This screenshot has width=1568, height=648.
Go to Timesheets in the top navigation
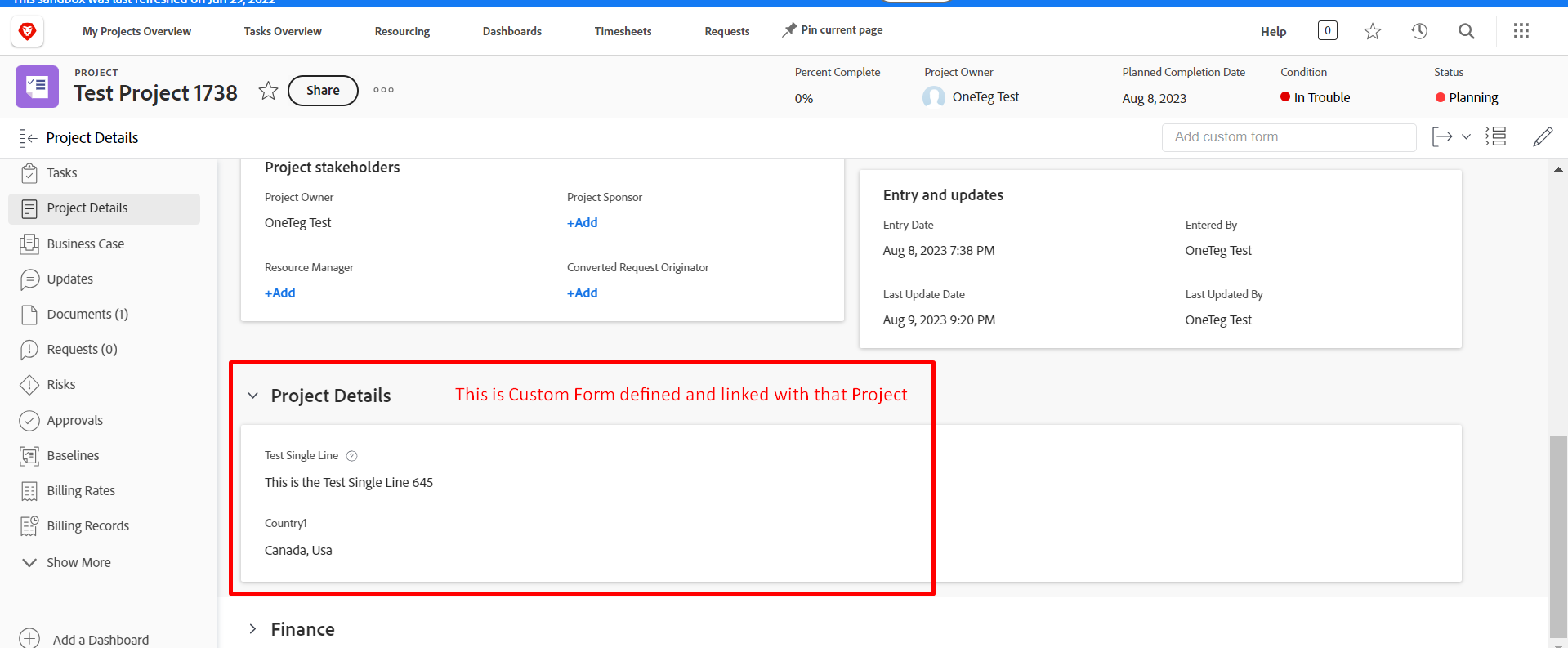[623, 31]
